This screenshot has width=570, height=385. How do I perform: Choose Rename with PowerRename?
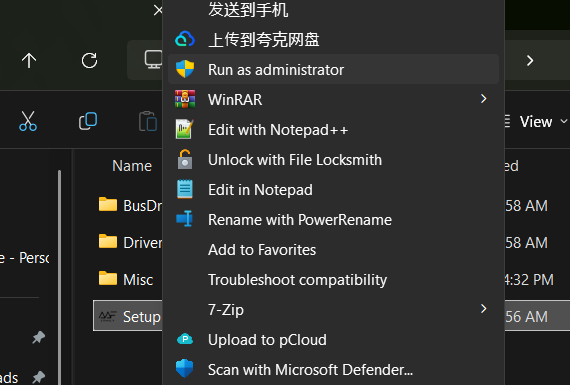[333, 220]
